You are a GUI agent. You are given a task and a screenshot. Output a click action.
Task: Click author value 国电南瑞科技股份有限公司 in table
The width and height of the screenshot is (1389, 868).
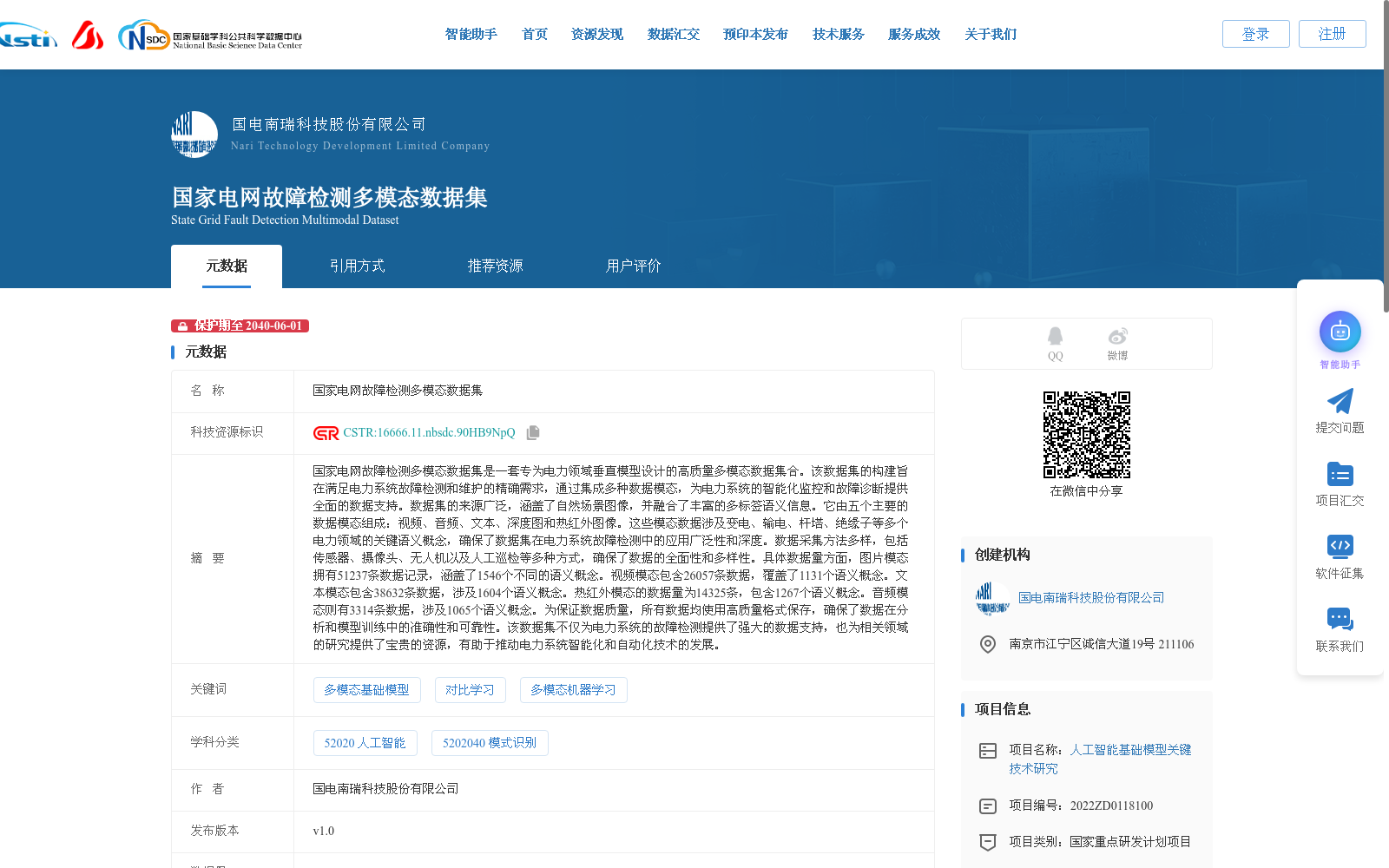tap(385, 789)
